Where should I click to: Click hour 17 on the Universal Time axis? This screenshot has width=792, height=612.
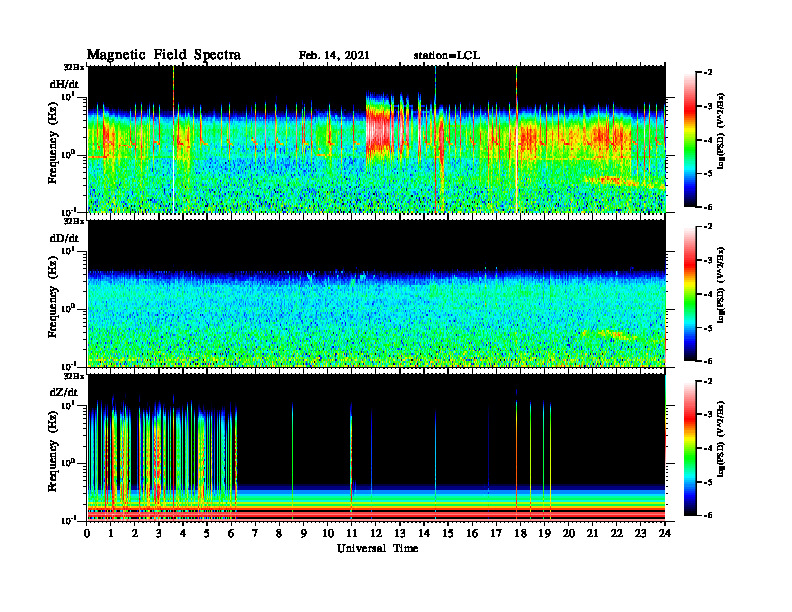pos(496,533)
